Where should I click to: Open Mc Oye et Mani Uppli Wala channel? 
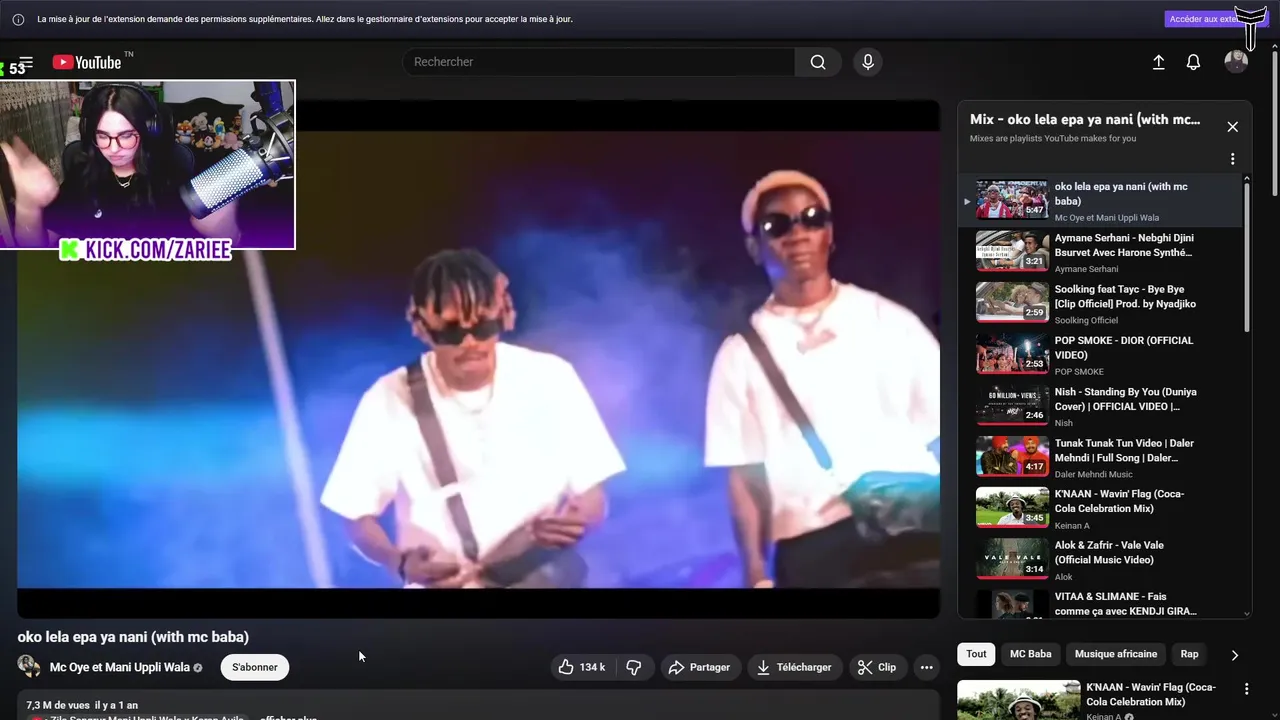(120, 667)
